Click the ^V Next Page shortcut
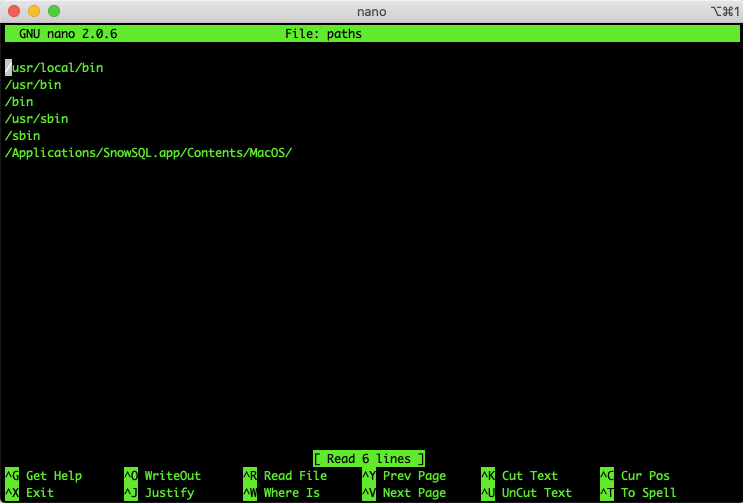743x503 pixels. click(x=404, y=493)
